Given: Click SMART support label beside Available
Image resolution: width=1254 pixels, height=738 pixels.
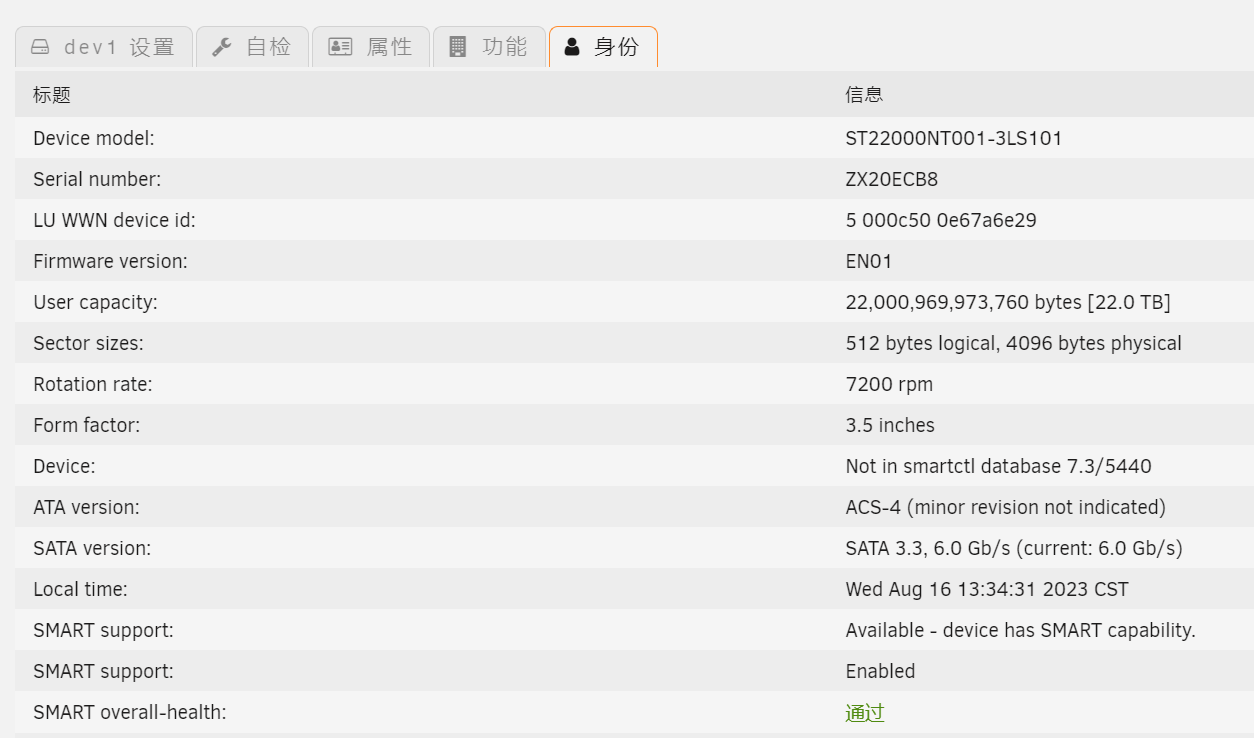Looking at the screenshot, I should pyautogui.click(x=103, y=630).
